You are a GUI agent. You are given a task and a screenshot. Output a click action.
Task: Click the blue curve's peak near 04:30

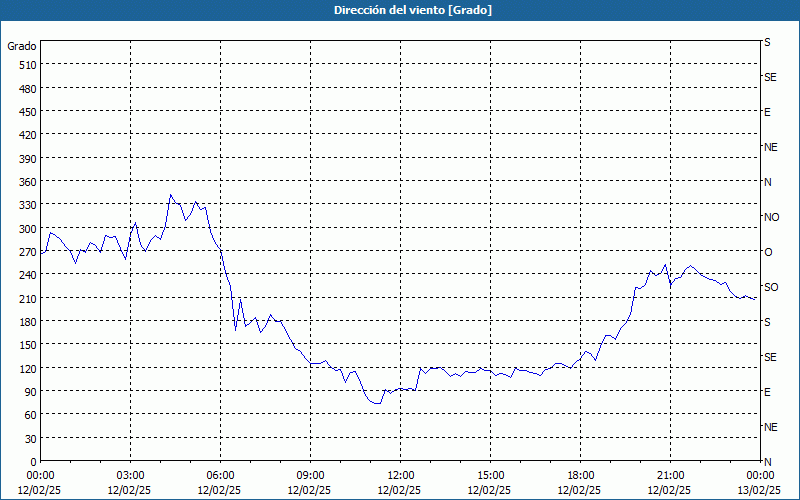click(x=171, y=194)
